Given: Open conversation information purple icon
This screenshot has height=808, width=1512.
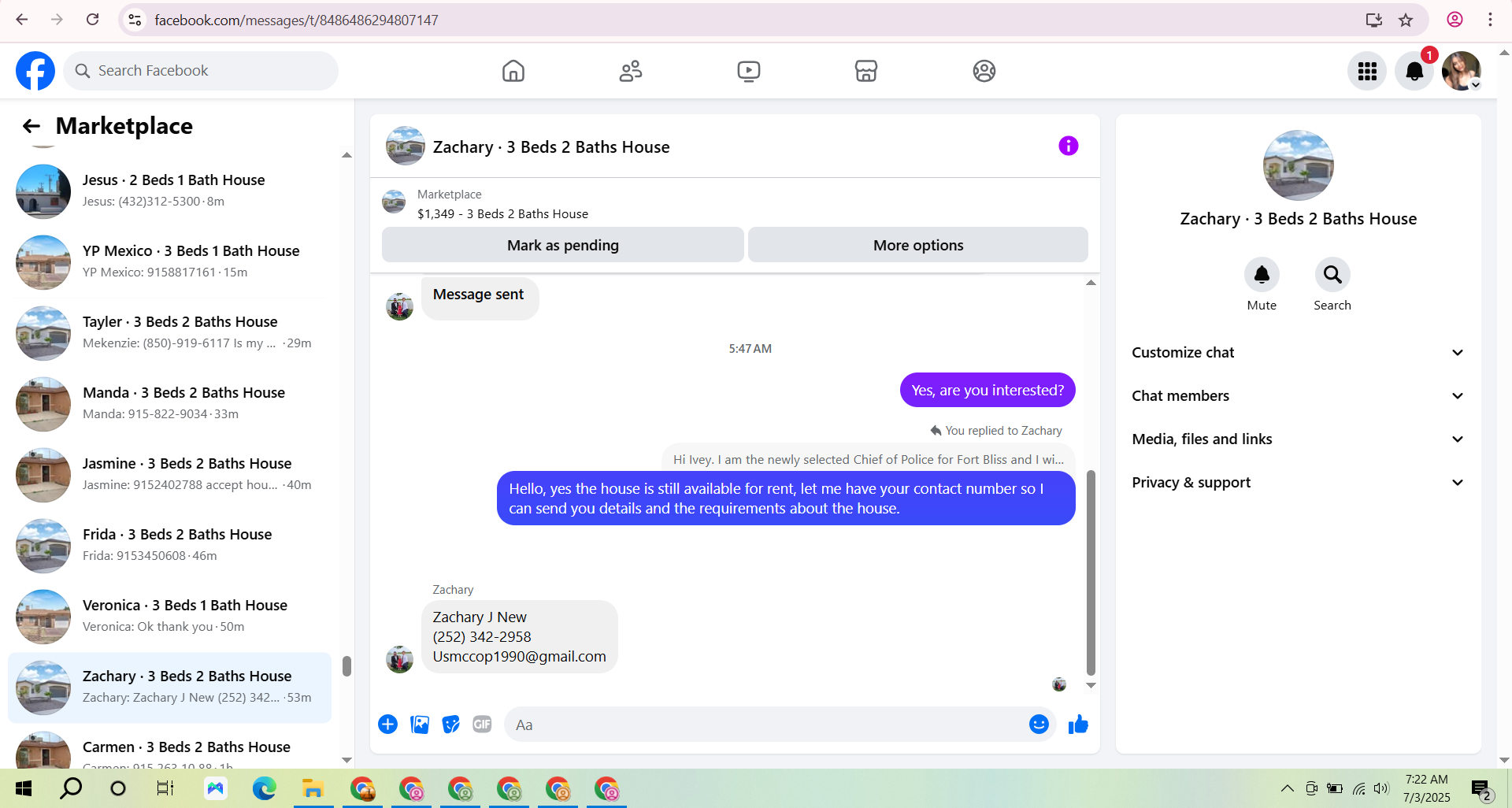Looking at the screenshot, I should (1068, 146).
